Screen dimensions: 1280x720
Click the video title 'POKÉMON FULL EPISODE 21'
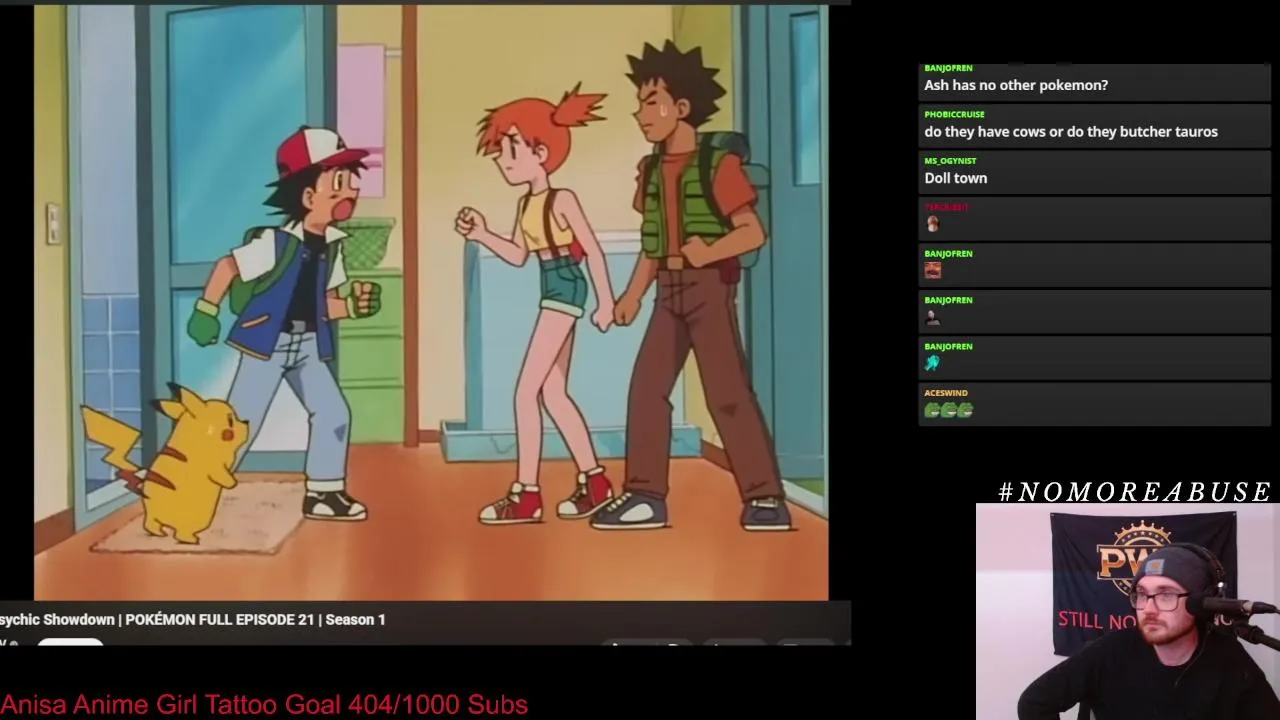pyautogui.click(x=220, y=620)
